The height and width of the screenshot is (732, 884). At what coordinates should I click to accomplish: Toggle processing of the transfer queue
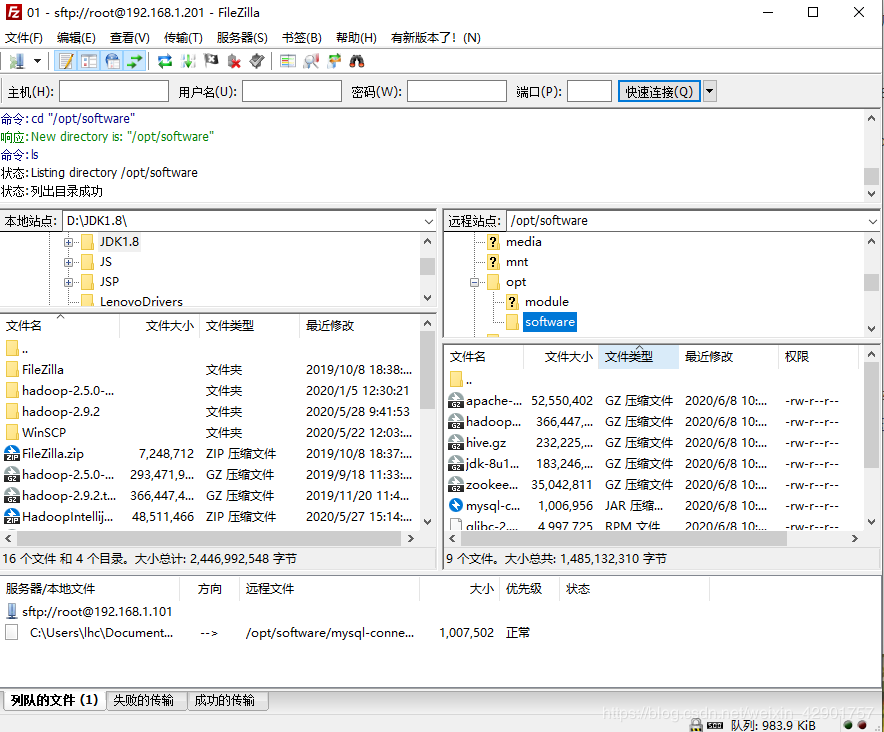pyautogui.click(x=188, y=61)
